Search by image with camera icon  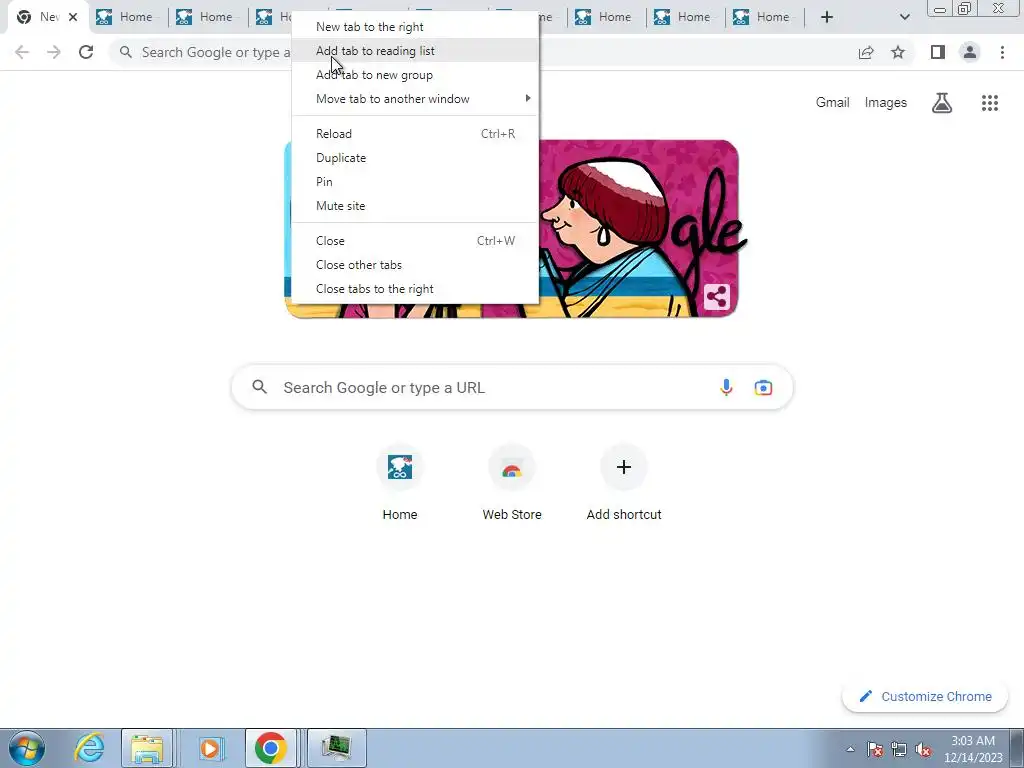(x=763, y=387)
